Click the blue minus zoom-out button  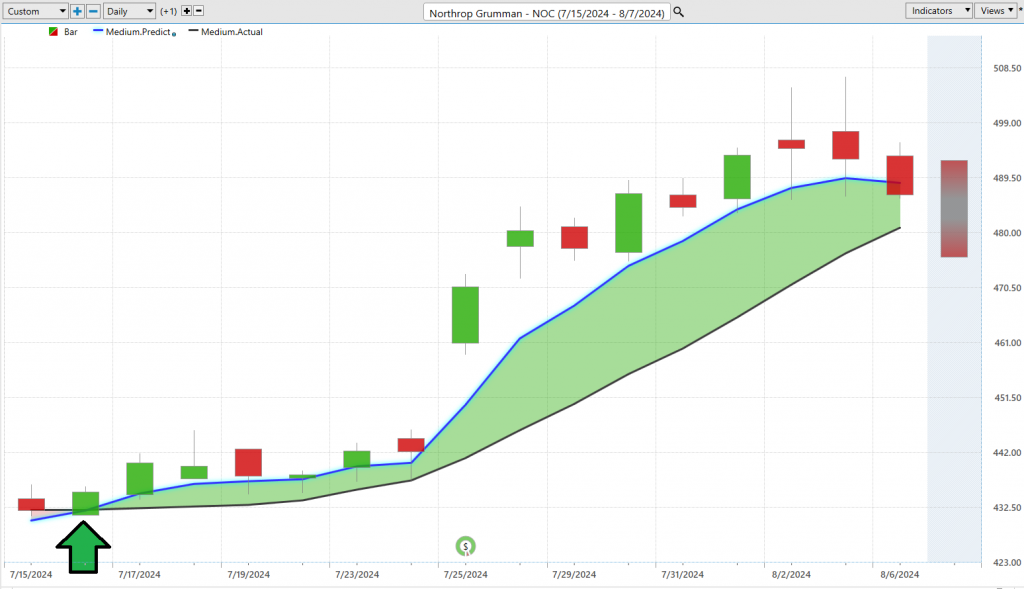click(93, 11)
